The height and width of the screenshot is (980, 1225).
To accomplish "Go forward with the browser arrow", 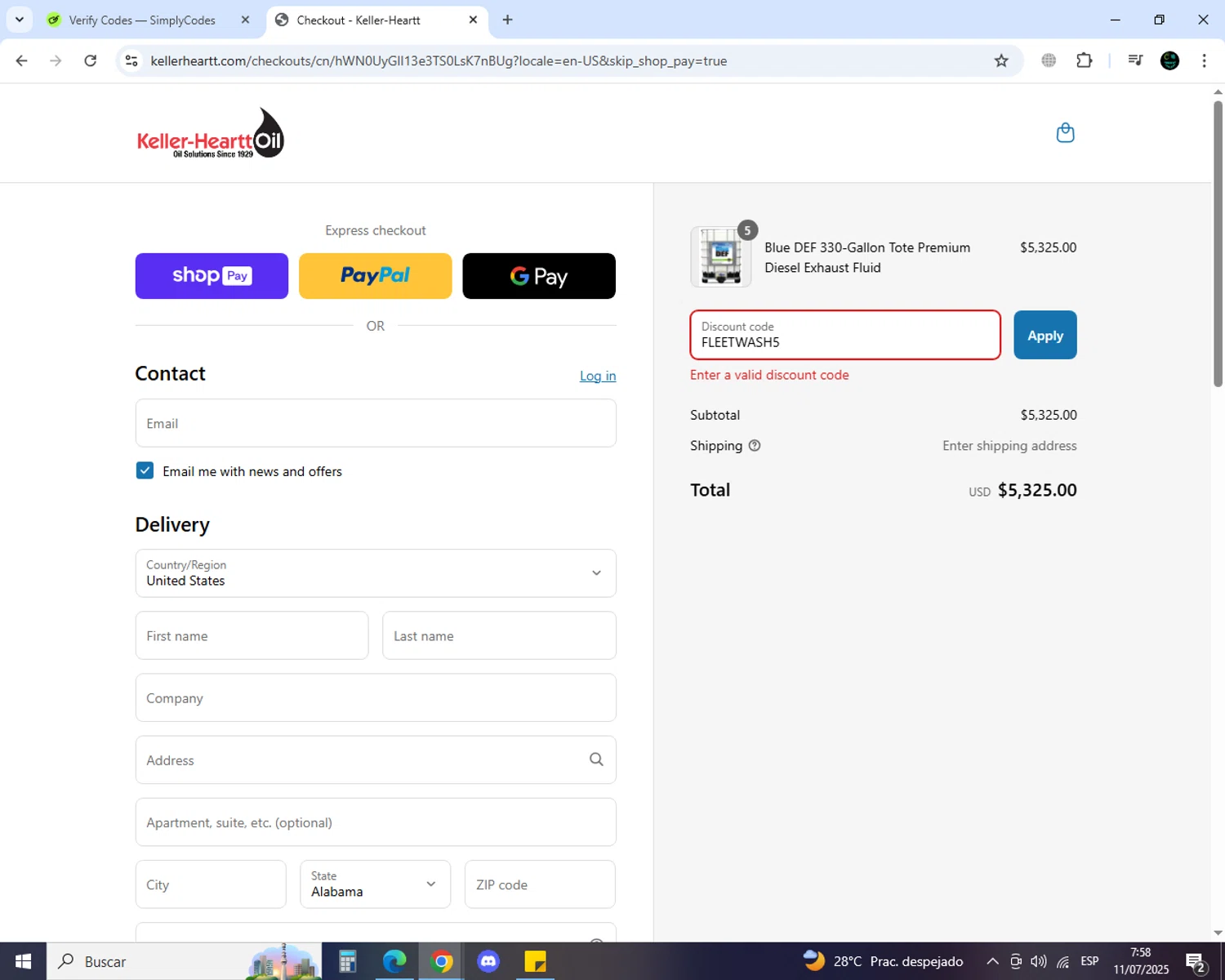I will pyautogui.click(x=56, y=60).
